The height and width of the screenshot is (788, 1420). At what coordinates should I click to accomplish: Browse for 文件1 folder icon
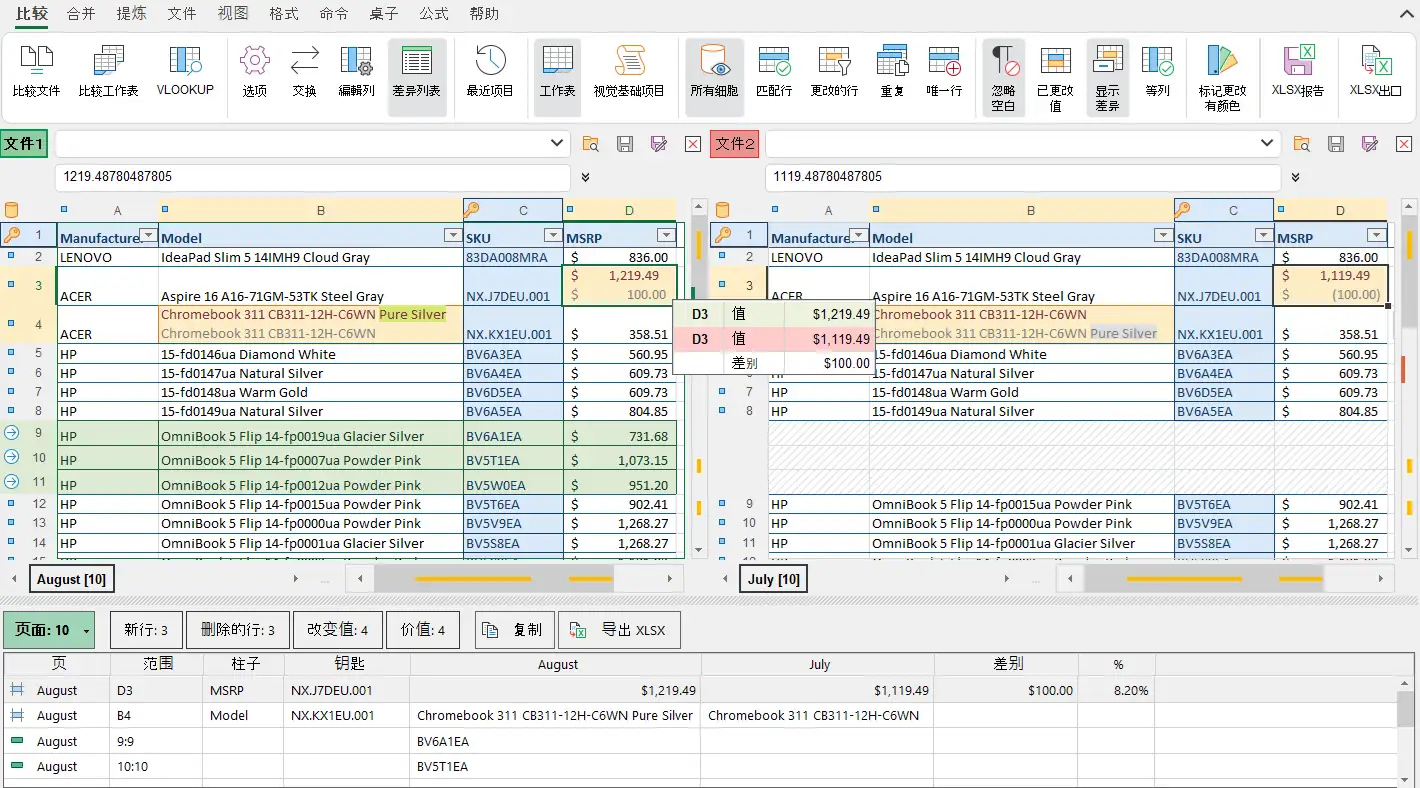coord(591,144)
